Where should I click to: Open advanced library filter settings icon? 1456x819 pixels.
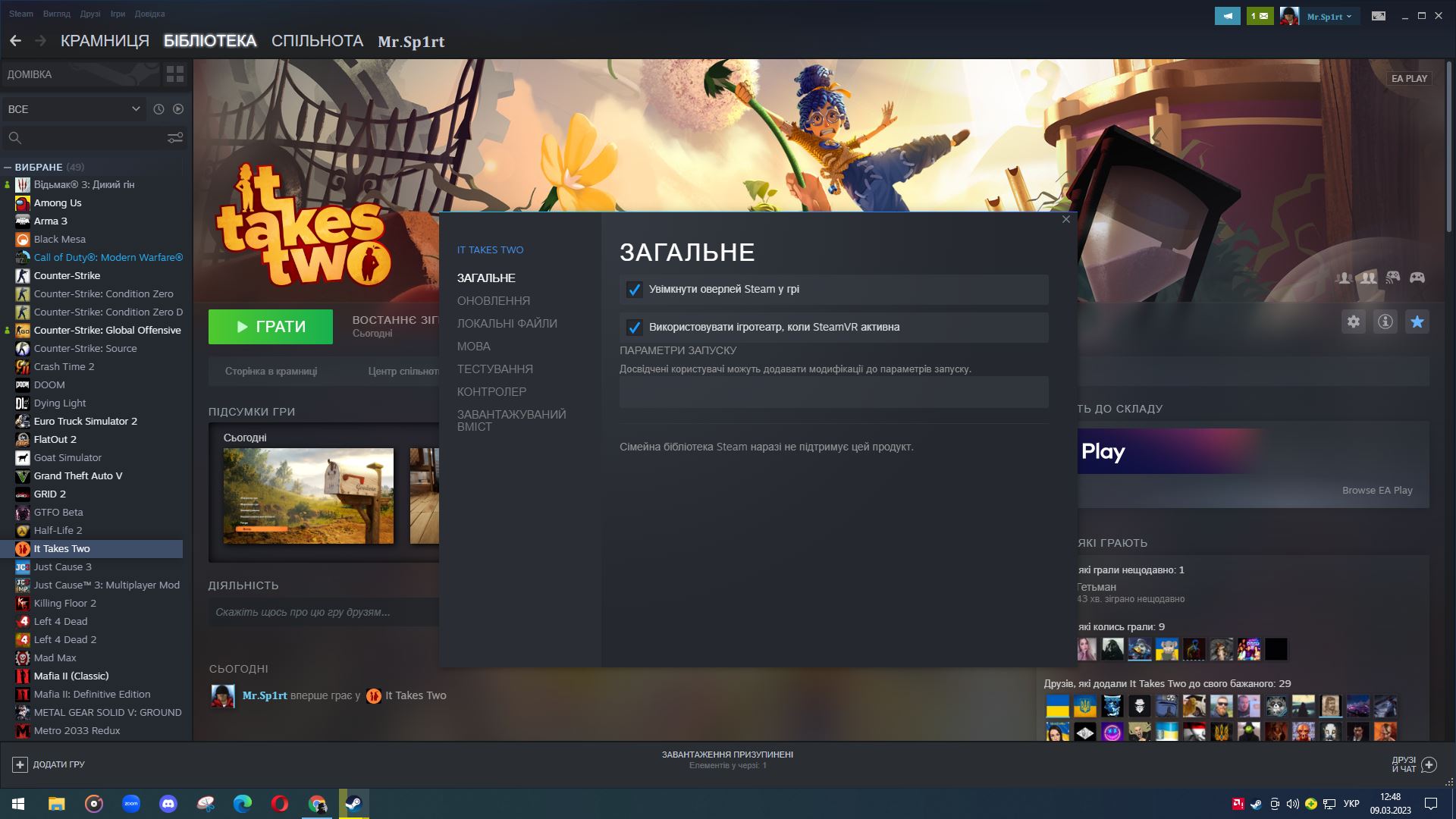tap(175, 137)
